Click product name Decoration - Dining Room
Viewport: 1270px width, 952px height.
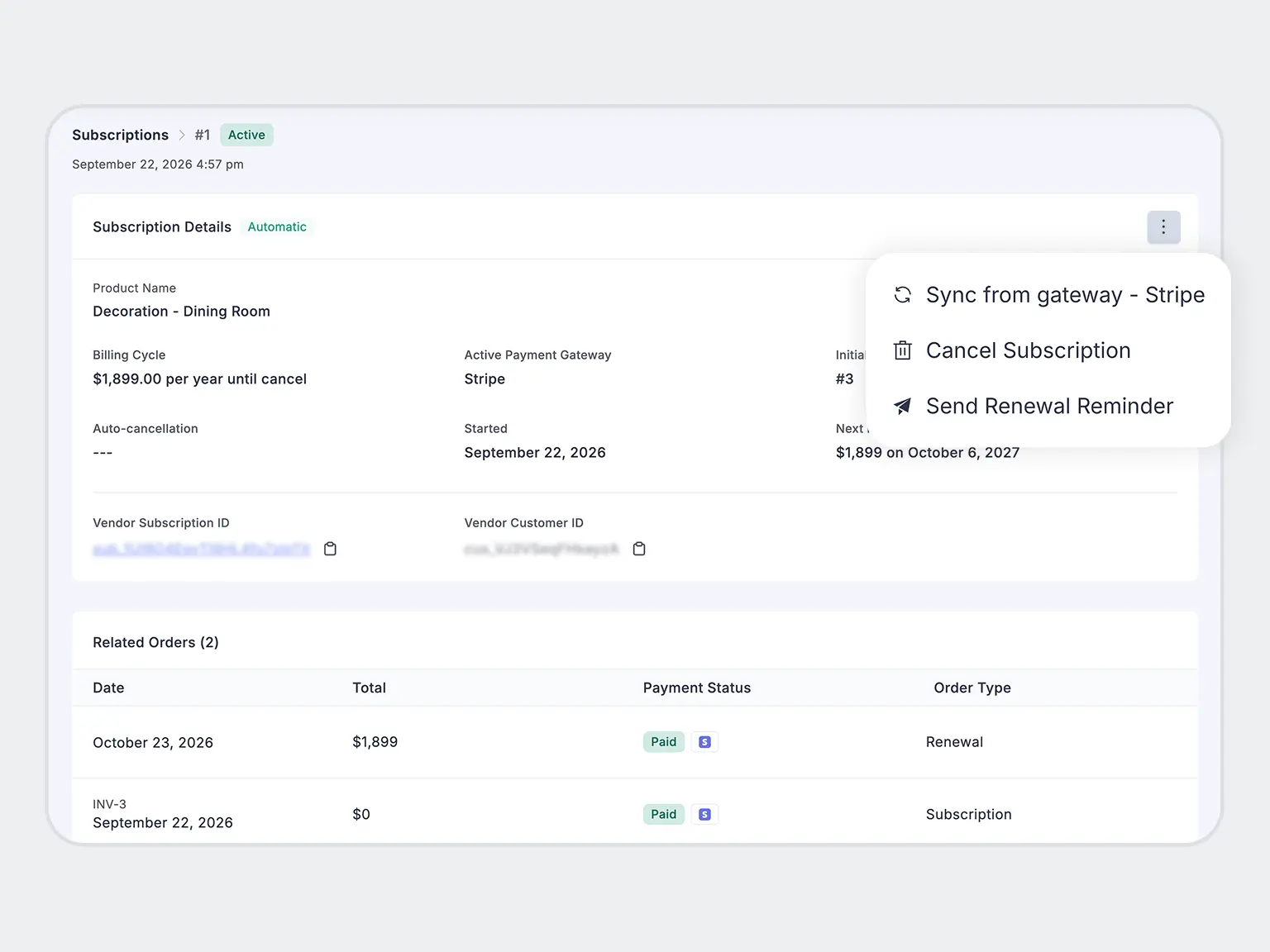(181, 311)
